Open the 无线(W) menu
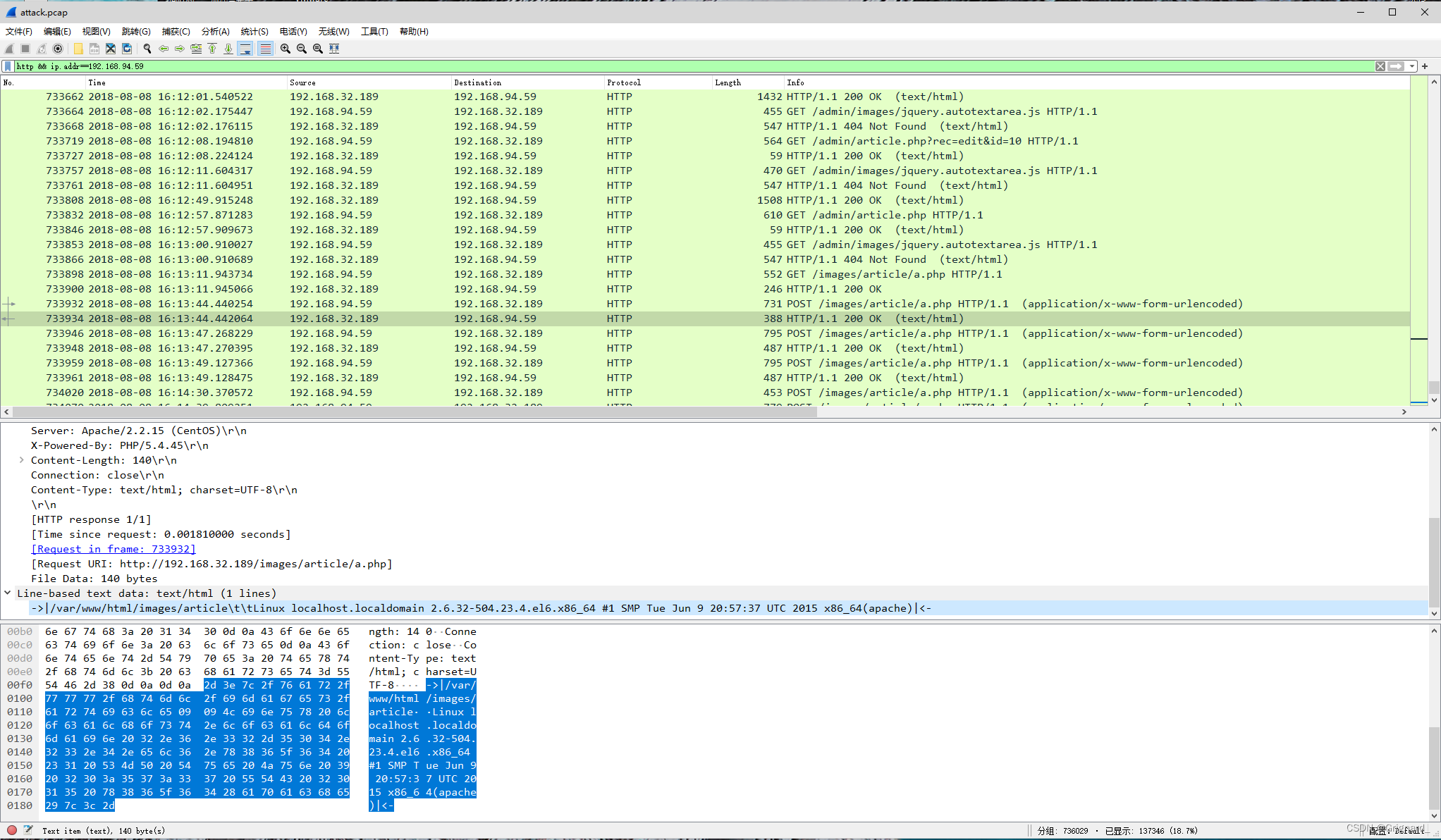Image resolution: width=1441 pixels, height=840 pixels. point(334,32)
